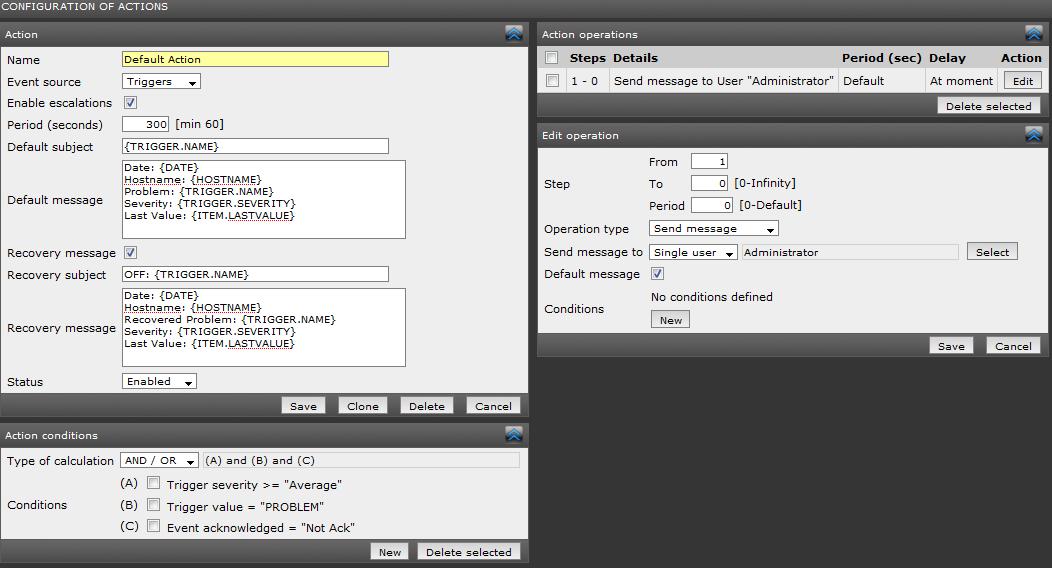
Task: Collapse the Edit operation panel icon
Action: click(1034, 135)
